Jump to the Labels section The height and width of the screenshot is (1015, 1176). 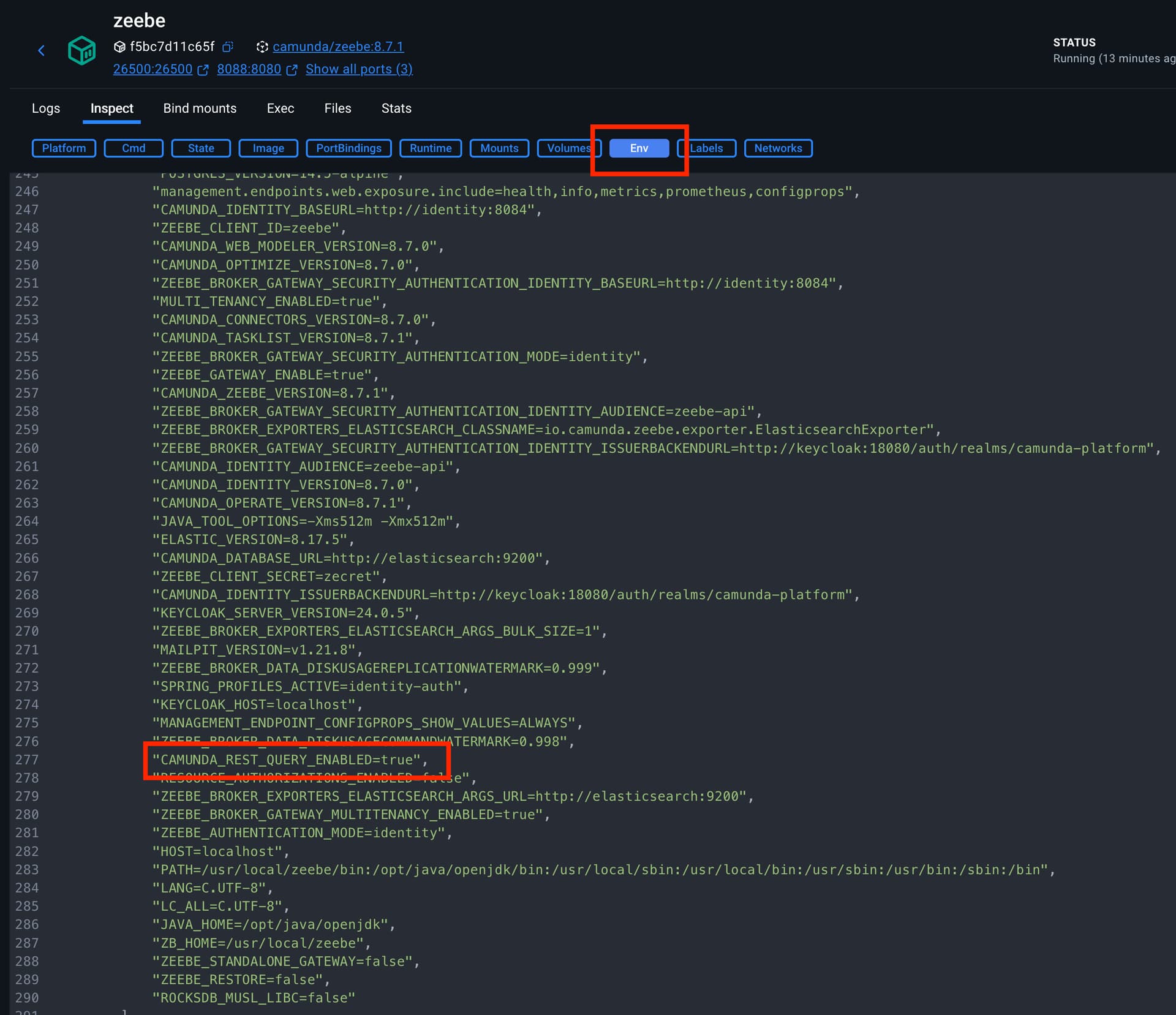(x=706, y=148)
